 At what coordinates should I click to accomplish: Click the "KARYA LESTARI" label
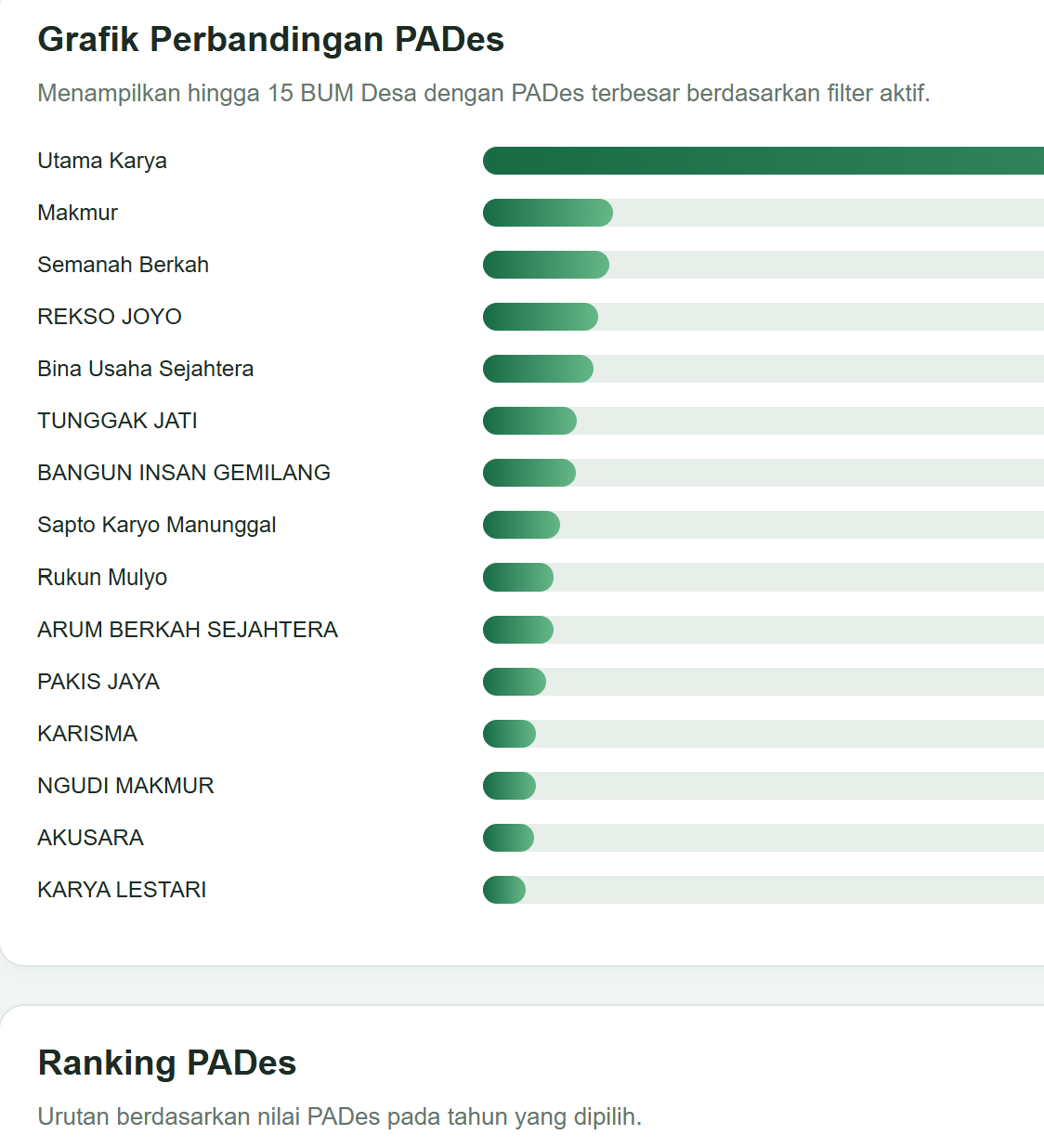point(123,890)
